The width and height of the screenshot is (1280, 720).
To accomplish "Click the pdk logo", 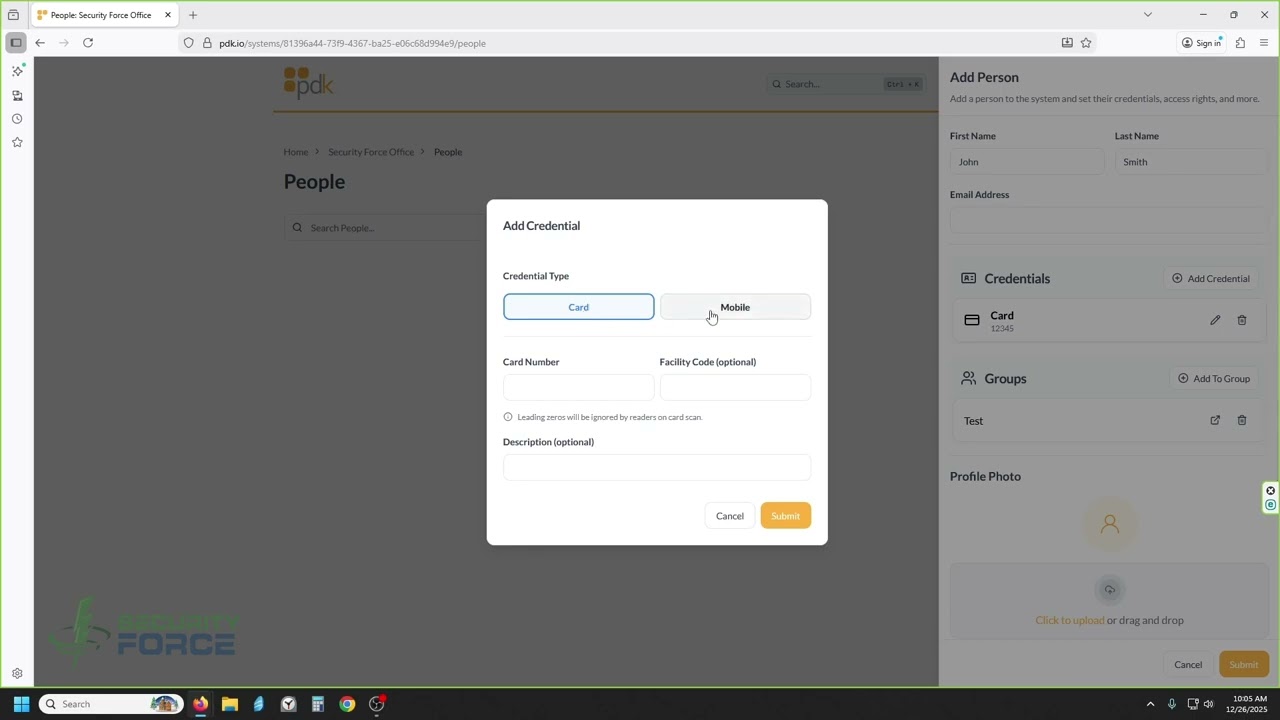I will point(308,83).
